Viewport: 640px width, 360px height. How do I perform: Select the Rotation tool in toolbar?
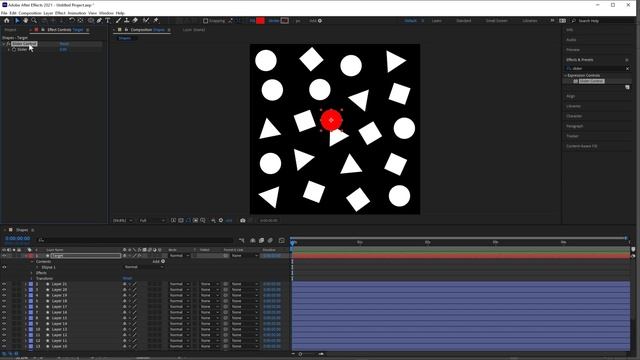[72, 20]
